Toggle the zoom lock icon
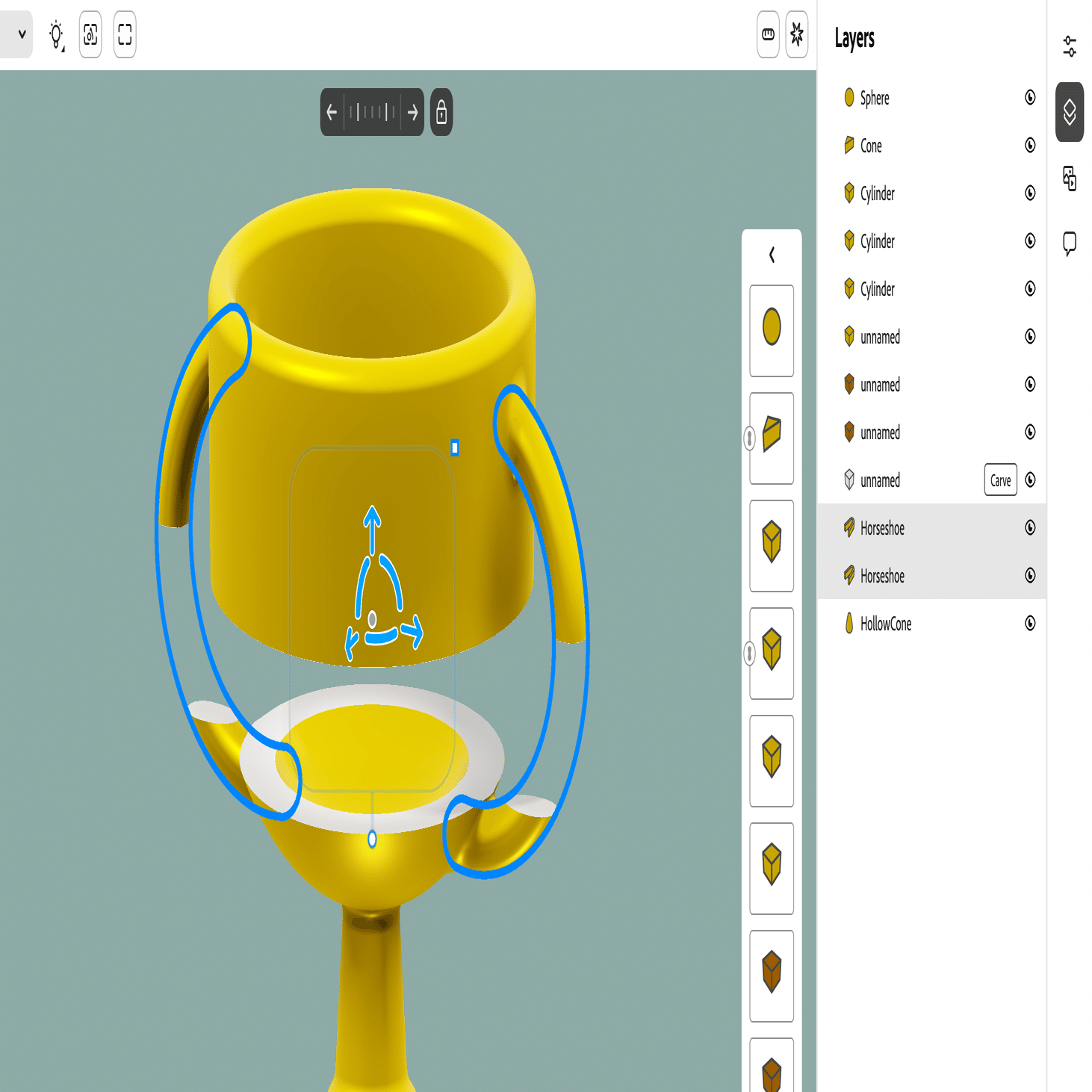The height and width of the screenshot is (1092, 1092). click(441, 112)
